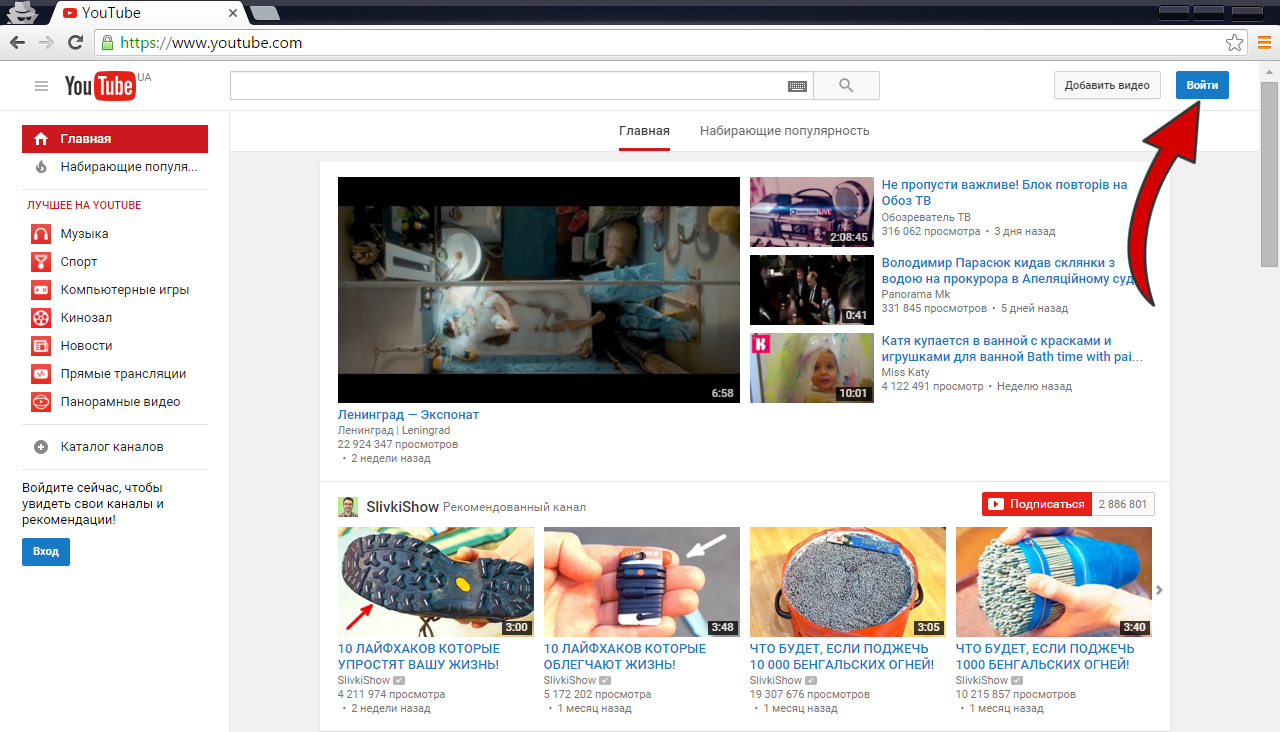Screen dimensions: 1280x732
Task: Play the Ленинград Экспонат large thumbnail
Action: click(539, 290)
